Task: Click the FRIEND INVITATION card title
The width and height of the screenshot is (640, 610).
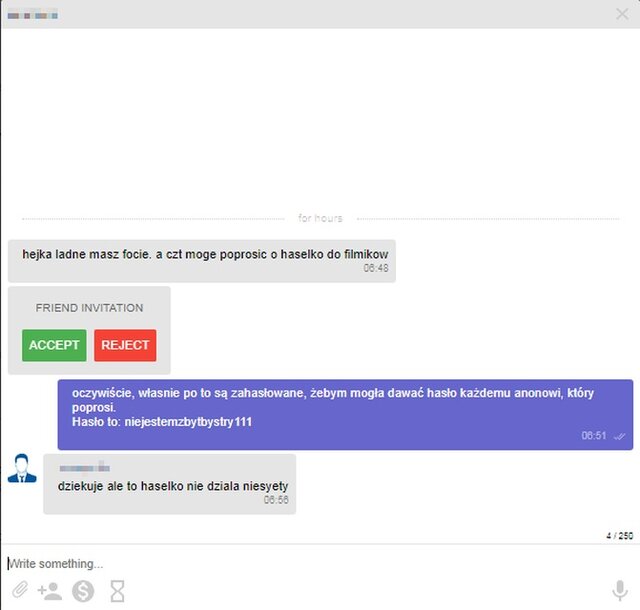Action: click(89, 308)
